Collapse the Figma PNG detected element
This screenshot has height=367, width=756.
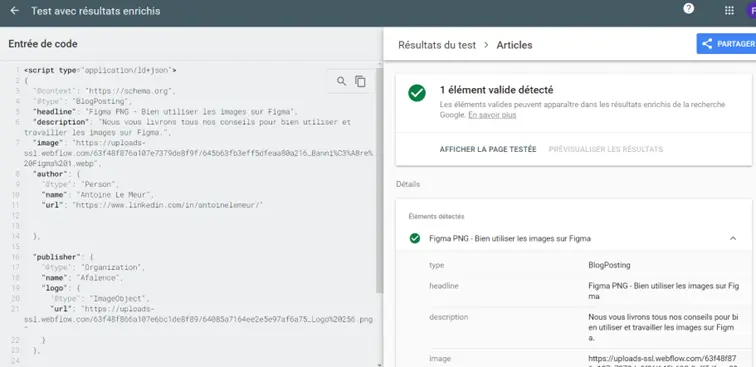click(x=733, y=238)
